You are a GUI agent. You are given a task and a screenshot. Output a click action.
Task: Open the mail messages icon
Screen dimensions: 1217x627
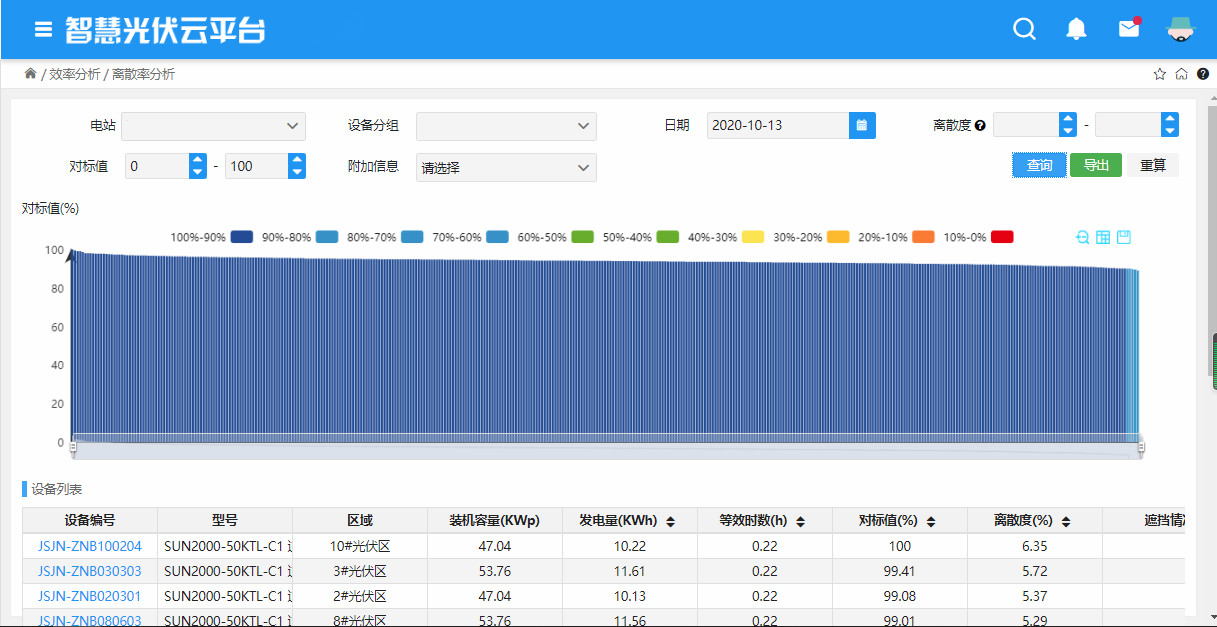tap(1128, 29)
